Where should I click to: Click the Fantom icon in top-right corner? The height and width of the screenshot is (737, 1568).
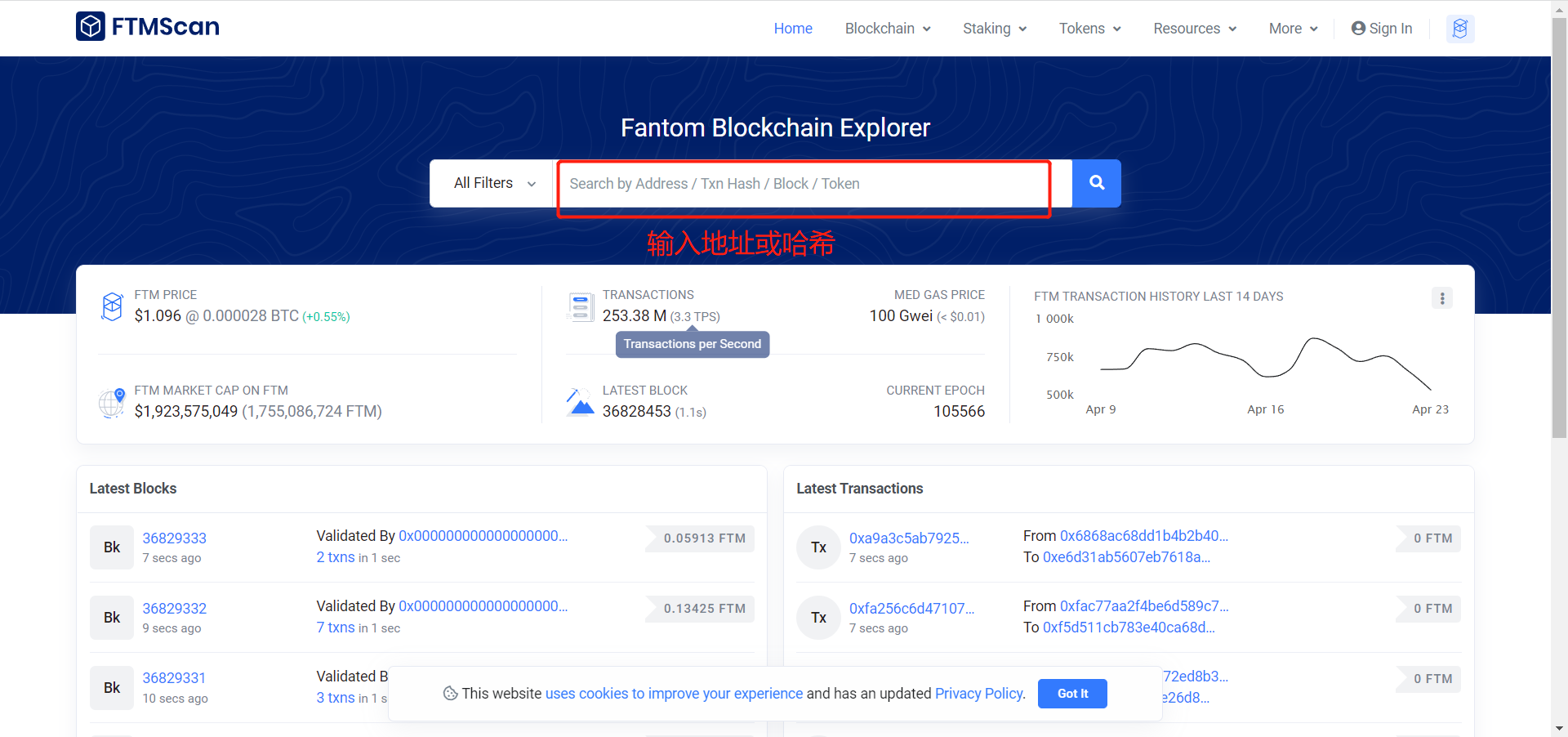click(1459, 29)
